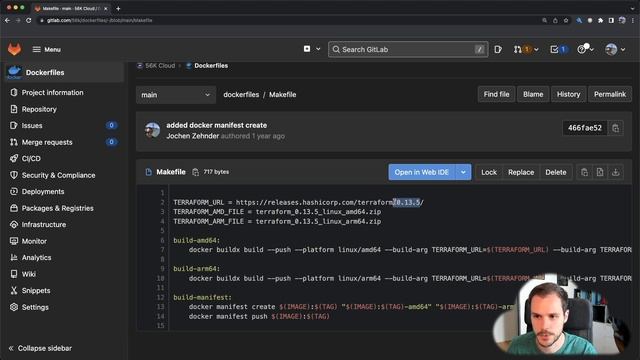Click the Dockerfiles breadcrumb link
This screenshot has width=640, height=360.
[211, 65]
